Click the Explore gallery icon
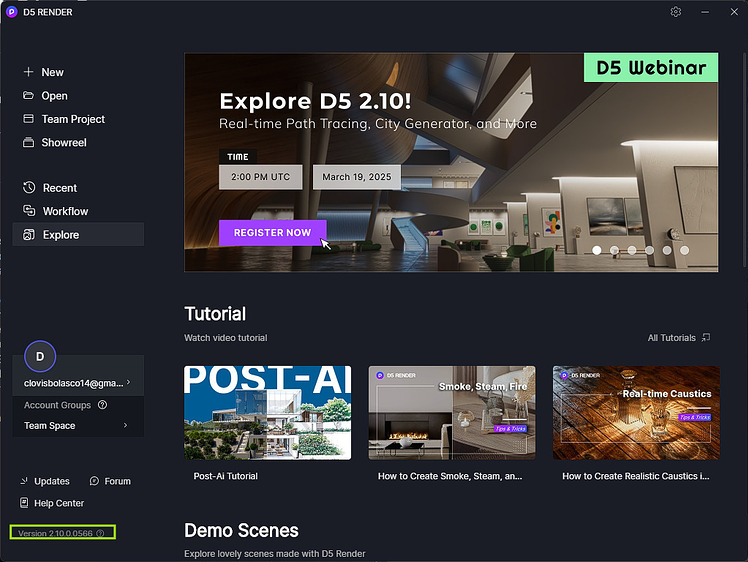 click(x=29, y=235)
